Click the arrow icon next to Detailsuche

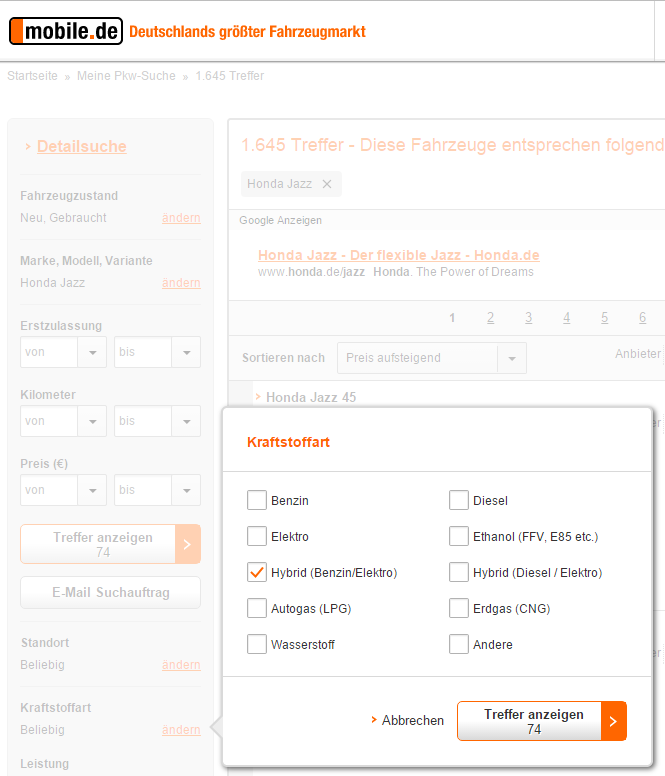(x=27, y=147)
